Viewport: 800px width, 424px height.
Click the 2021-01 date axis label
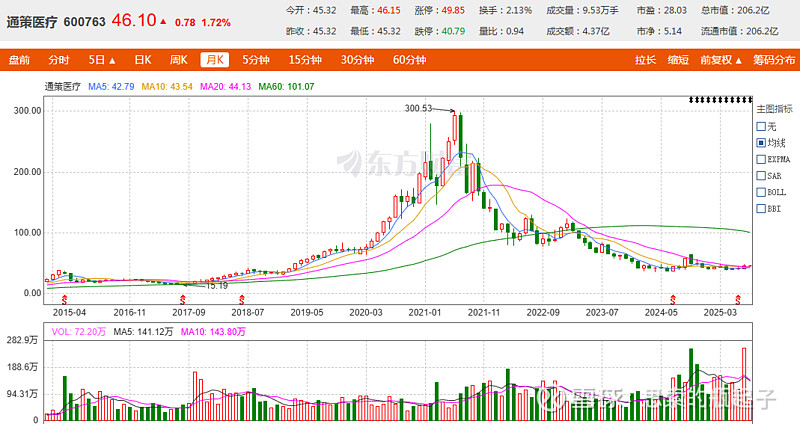point(424,312)
